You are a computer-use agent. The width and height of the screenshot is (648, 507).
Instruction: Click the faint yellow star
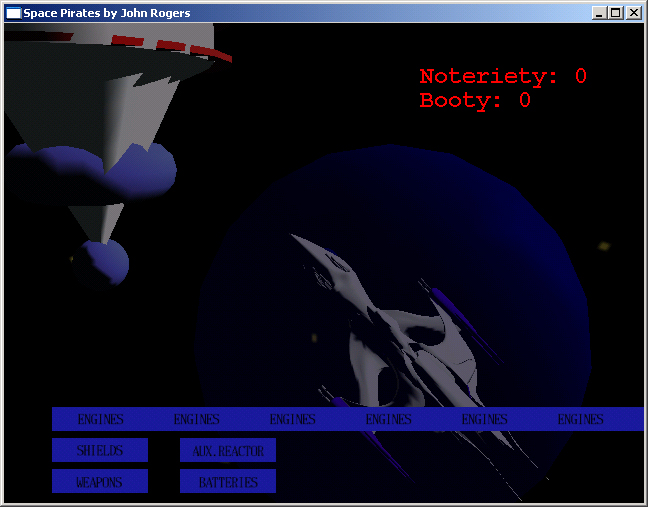click(x=603, y=246)
